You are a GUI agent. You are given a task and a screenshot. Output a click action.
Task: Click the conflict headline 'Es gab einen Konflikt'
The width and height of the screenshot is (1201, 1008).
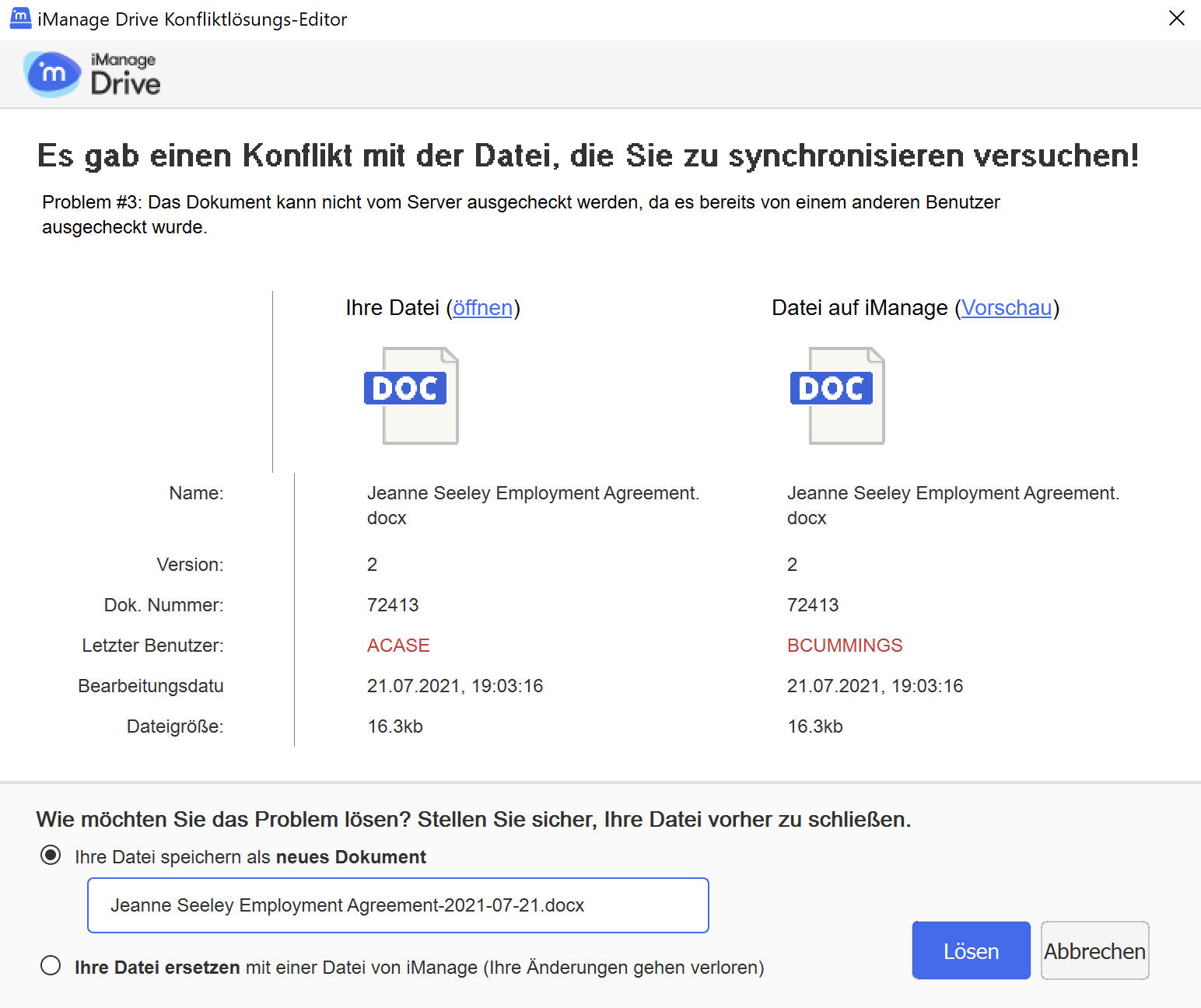coord(588,156)
